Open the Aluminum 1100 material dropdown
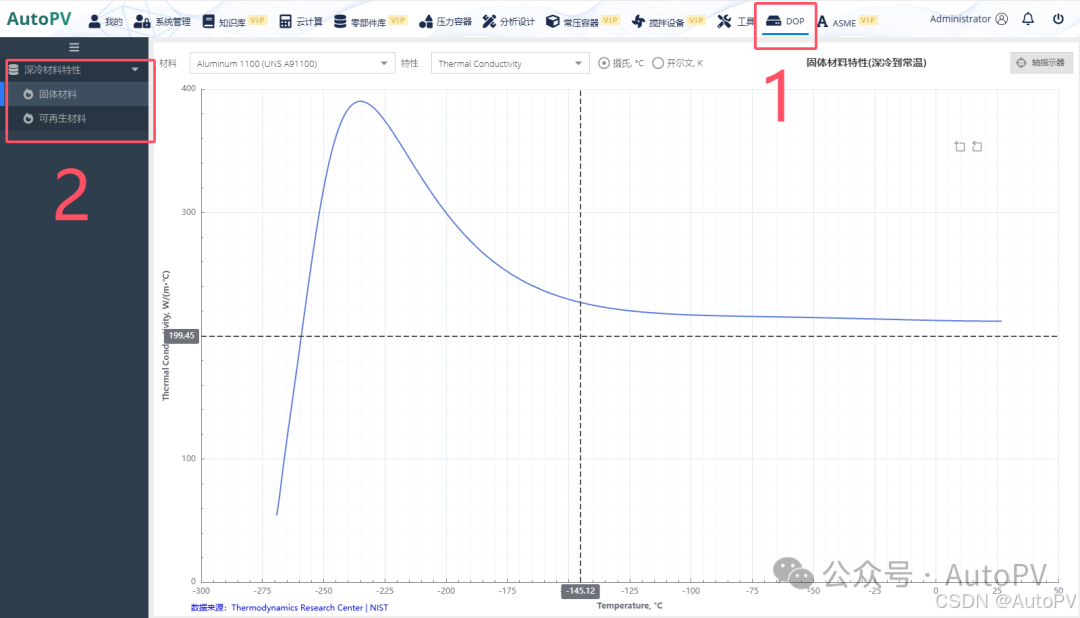Viewport: 1080px width, 618px height. coord(292,63)
